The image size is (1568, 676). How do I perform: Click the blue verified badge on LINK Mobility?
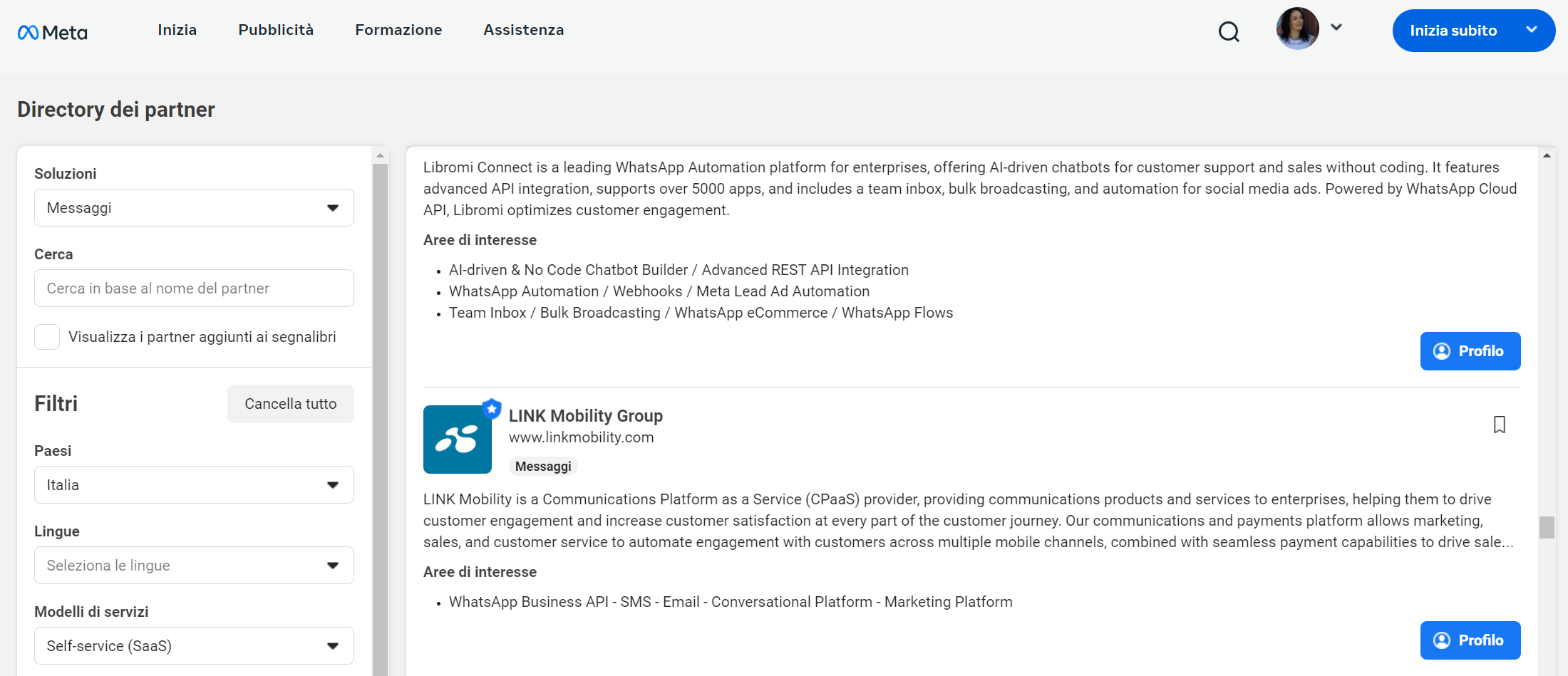(x=491, y=408)
